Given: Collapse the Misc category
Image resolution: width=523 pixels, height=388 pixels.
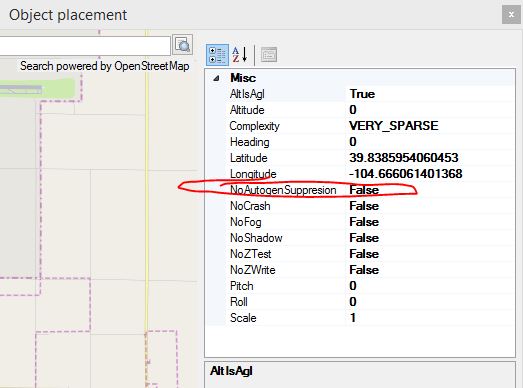Looking at the screenshot, I should tap(216, 78).
